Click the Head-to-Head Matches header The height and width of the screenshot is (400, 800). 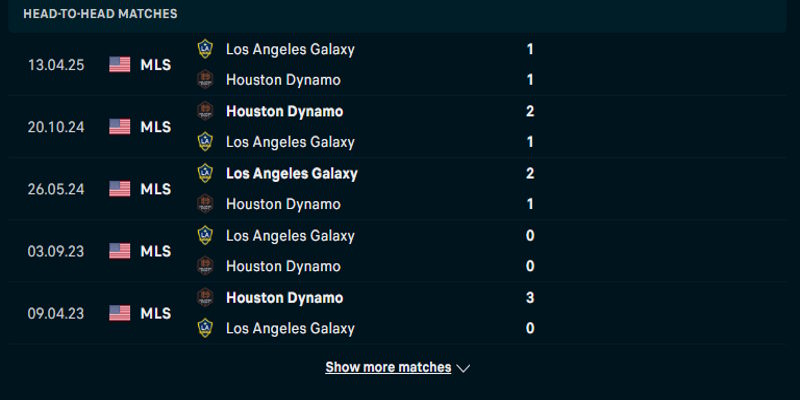pos(100,14)
